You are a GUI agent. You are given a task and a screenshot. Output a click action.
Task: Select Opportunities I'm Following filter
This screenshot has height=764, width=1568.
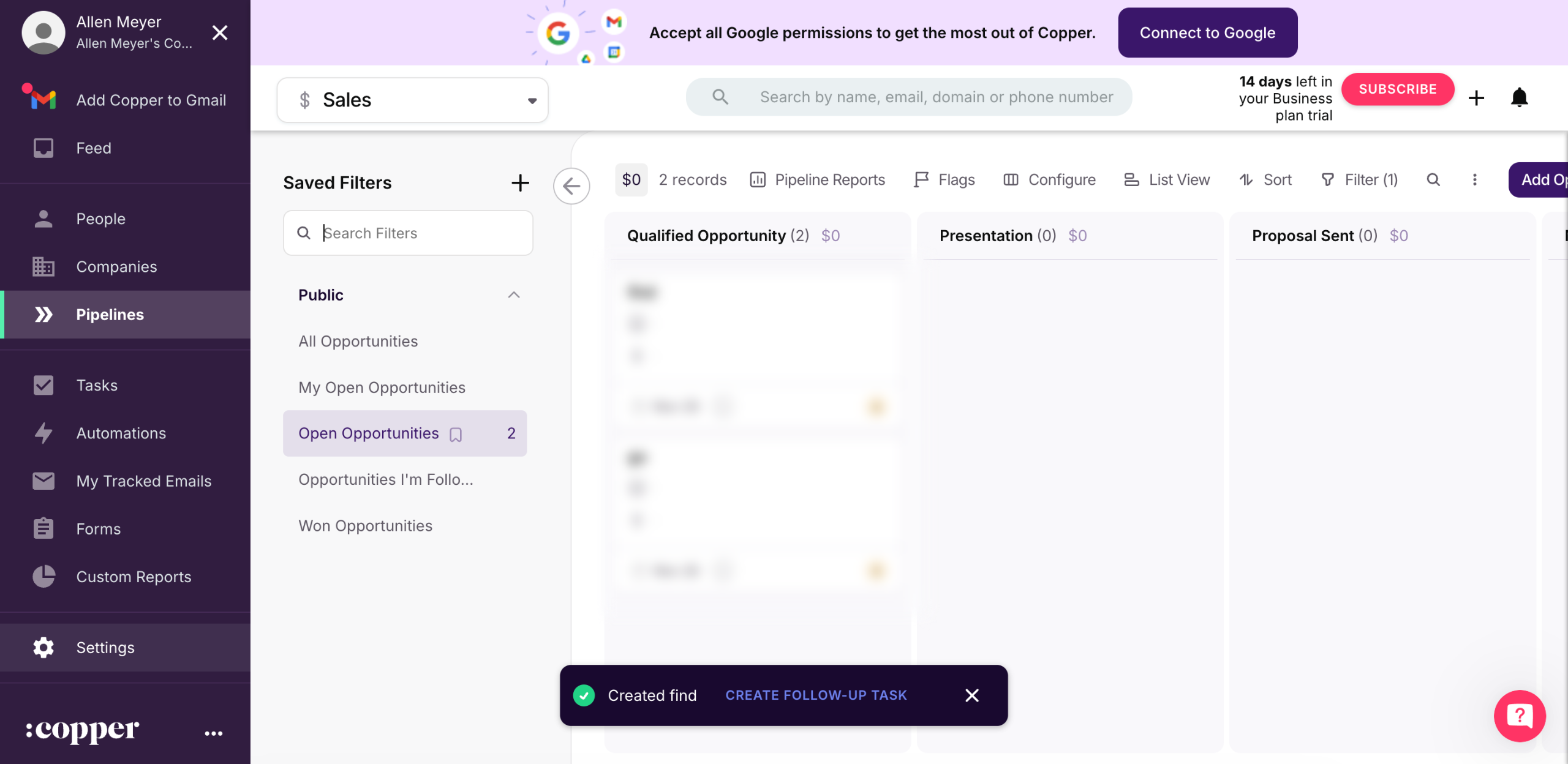pyautogui.click(x=405, y=479)
